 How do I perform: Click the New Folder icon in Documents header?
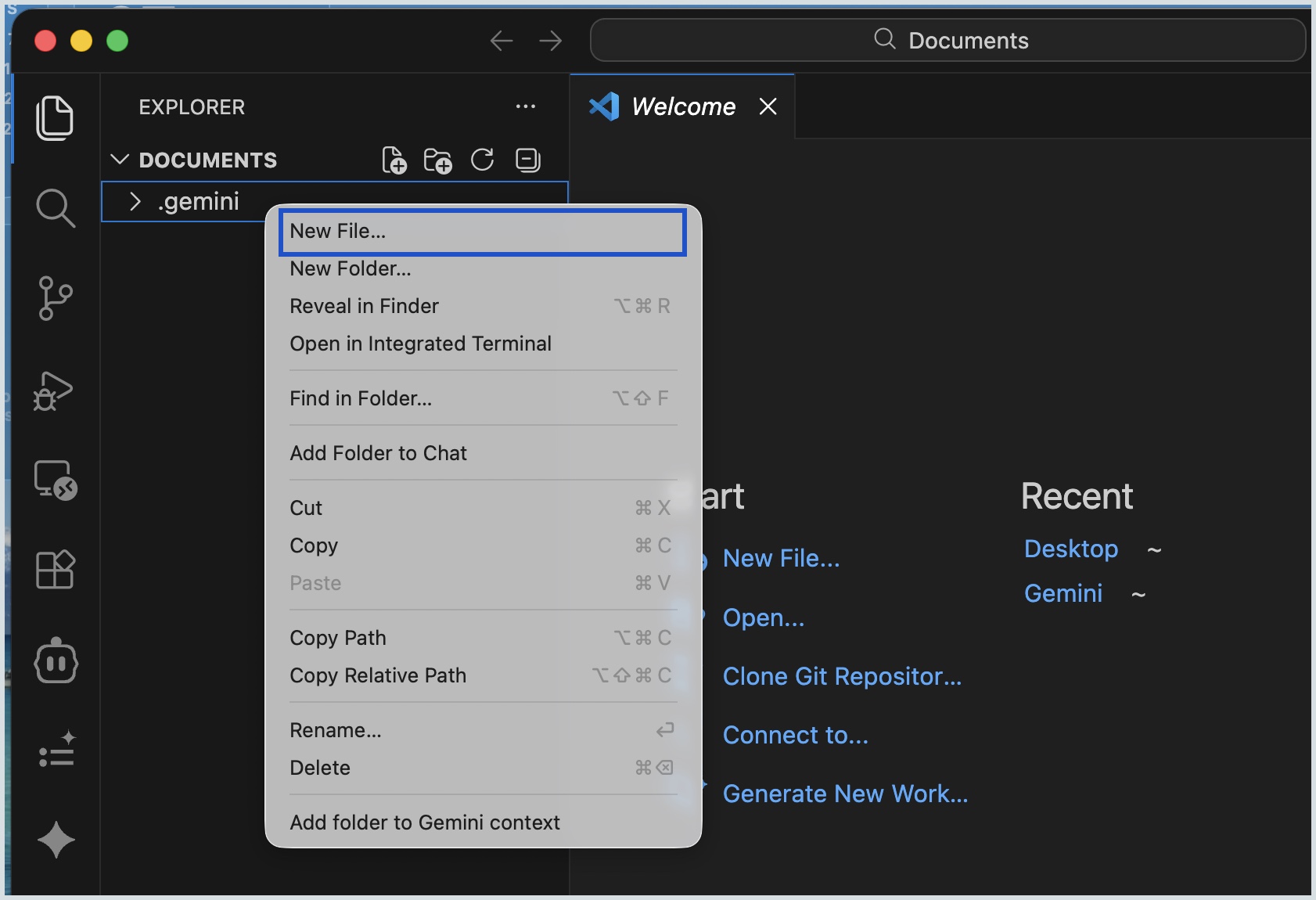(x=437, y=160)
